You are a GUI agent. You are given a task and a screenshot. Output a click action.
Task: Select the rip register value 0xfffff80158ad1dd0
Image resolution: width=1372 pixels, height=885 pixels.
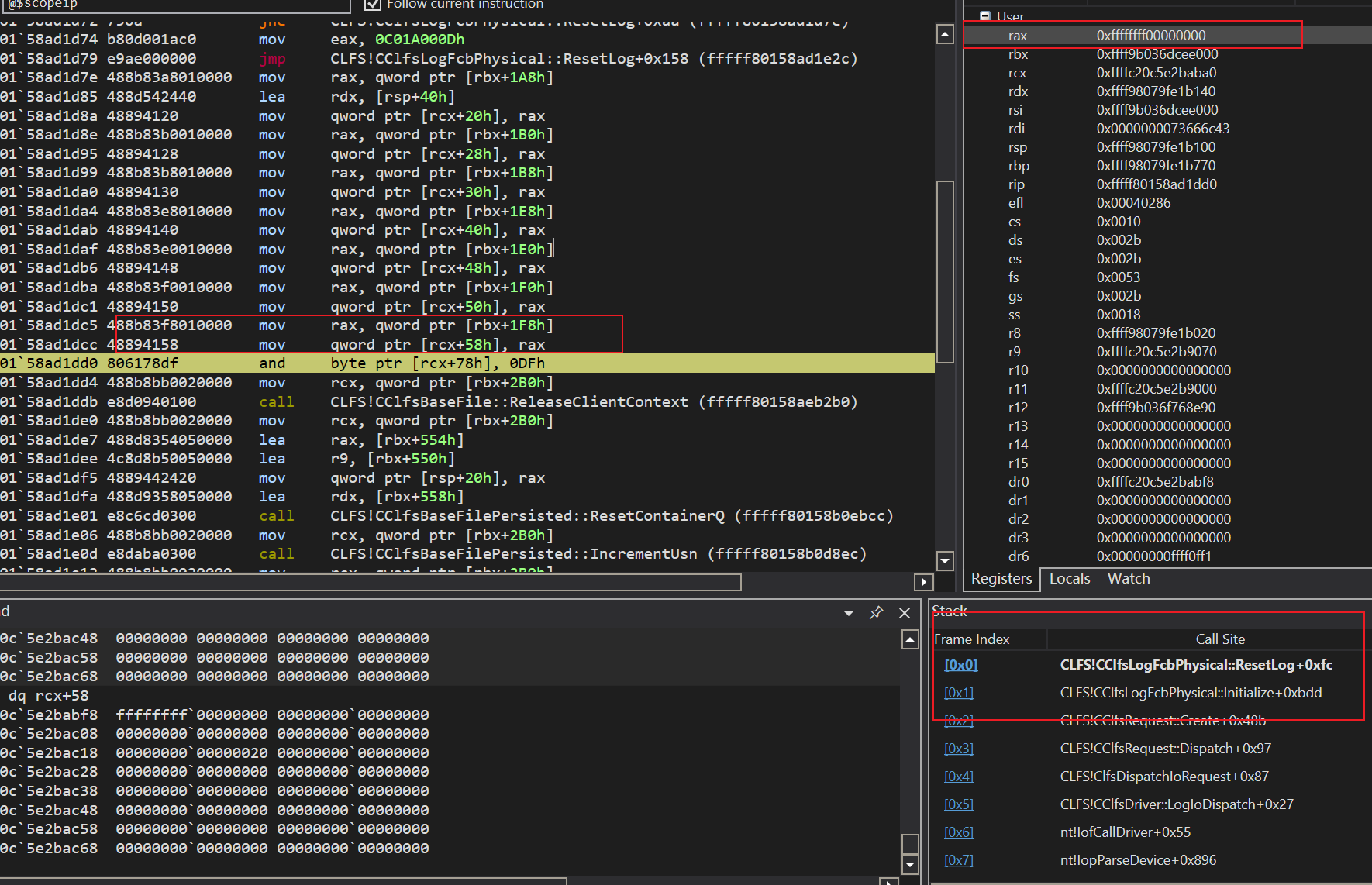pos(1157,184)
